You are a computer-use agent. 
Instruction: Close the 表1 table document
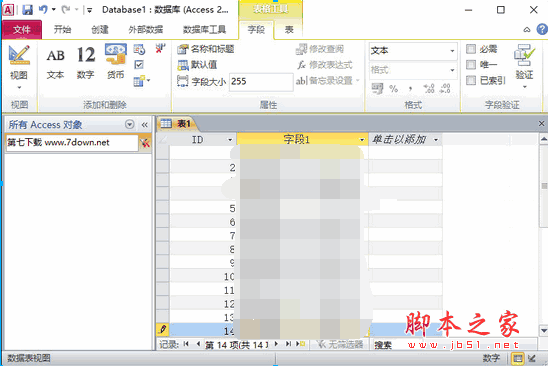coord(541,123)
